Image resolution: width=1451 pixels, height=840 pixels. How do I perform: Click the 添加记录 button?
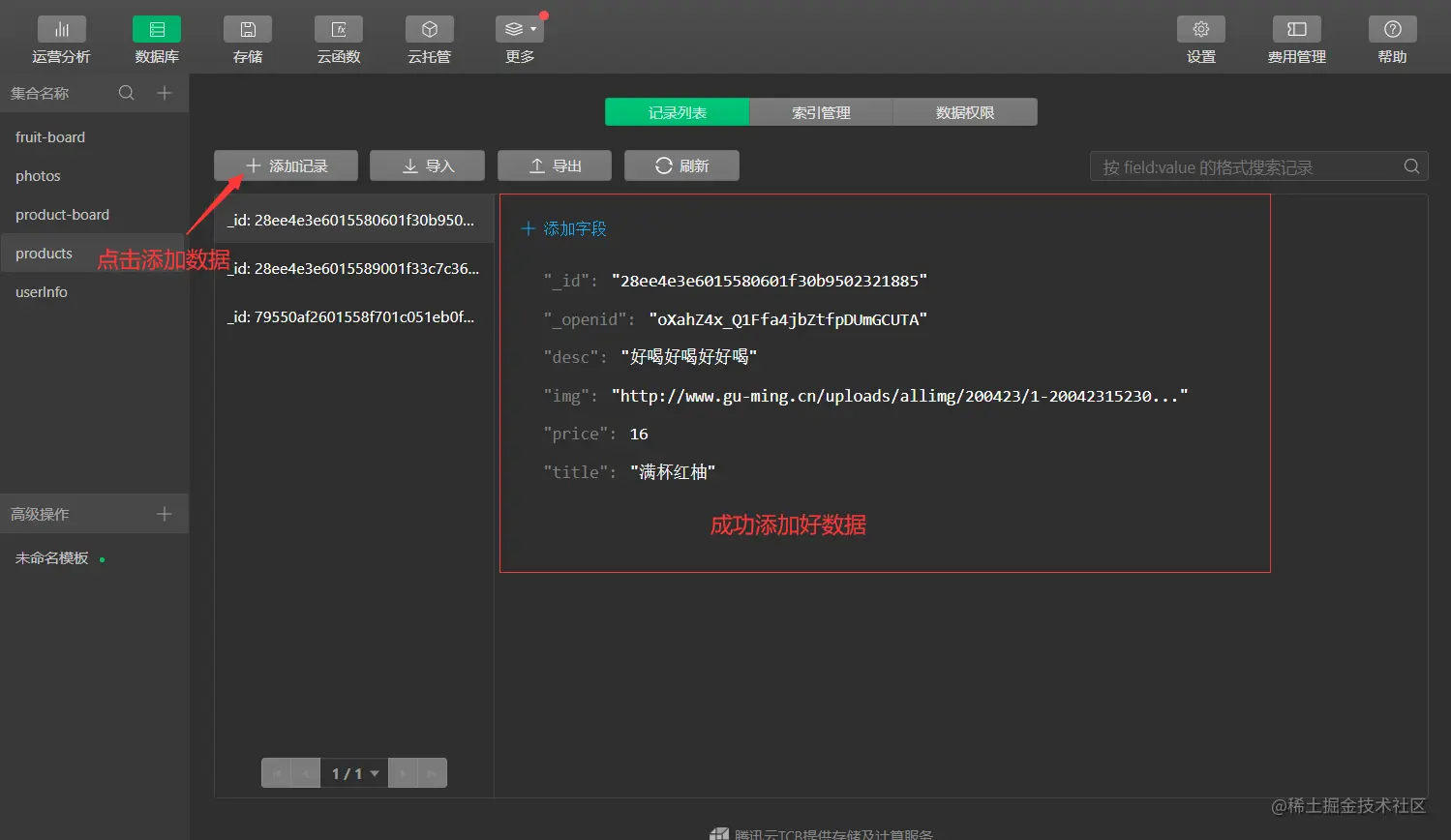tap(286, 165)
